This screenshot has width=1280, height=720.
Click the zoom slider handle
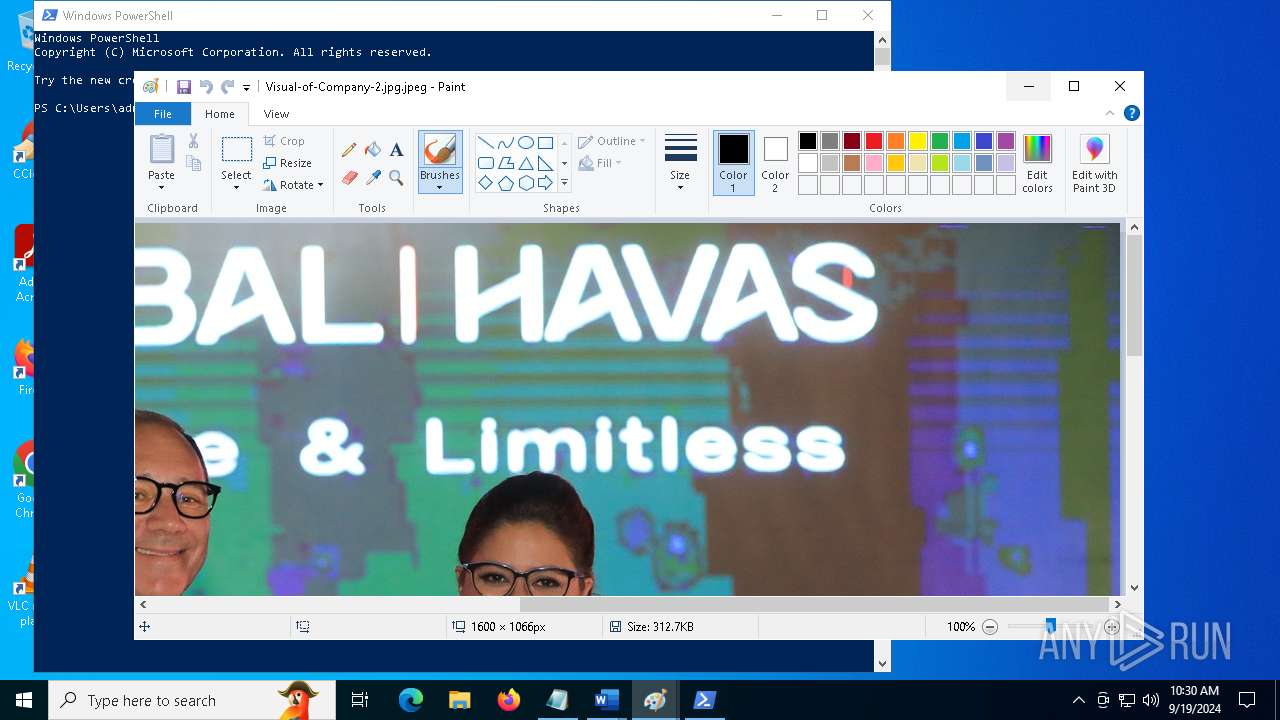[1050, 627]
